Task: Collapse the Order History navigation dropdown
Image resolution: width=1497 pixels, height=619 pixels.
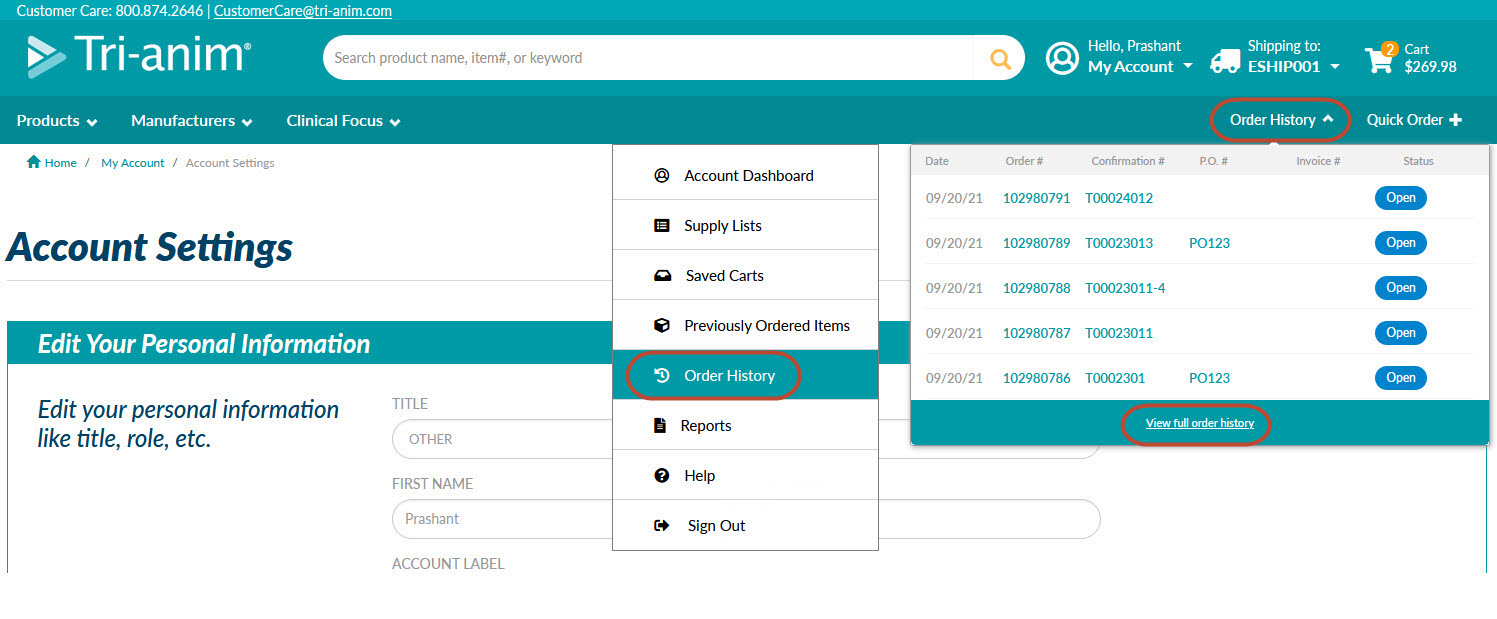Action: coord(1281,120)
